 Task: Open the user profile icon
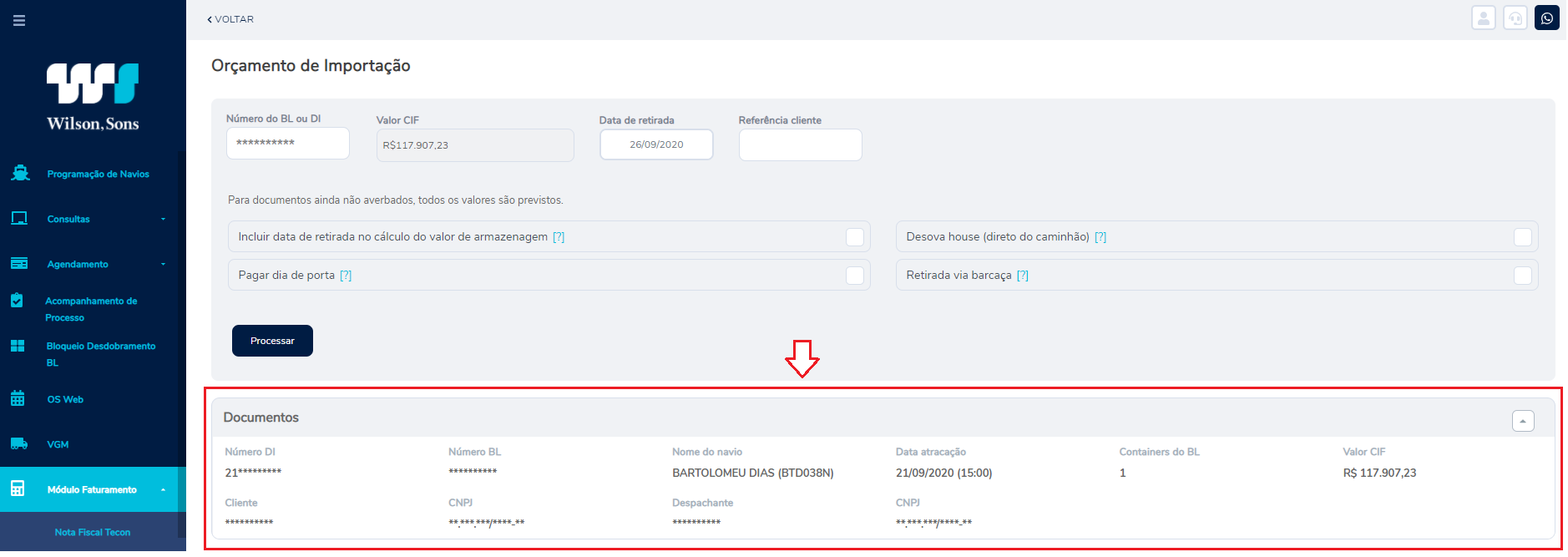coord(1483,18)
